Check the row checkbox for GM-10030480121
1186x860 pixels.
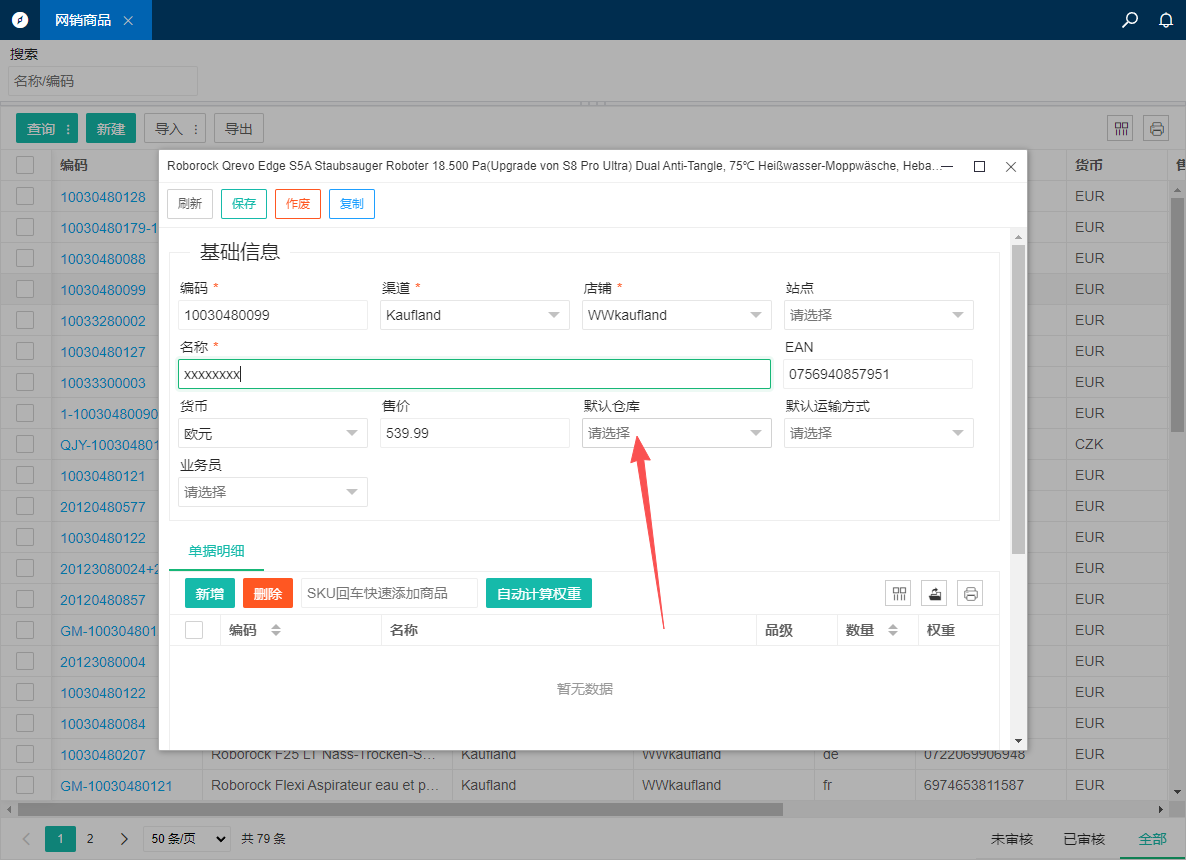(x=25, y=786)
